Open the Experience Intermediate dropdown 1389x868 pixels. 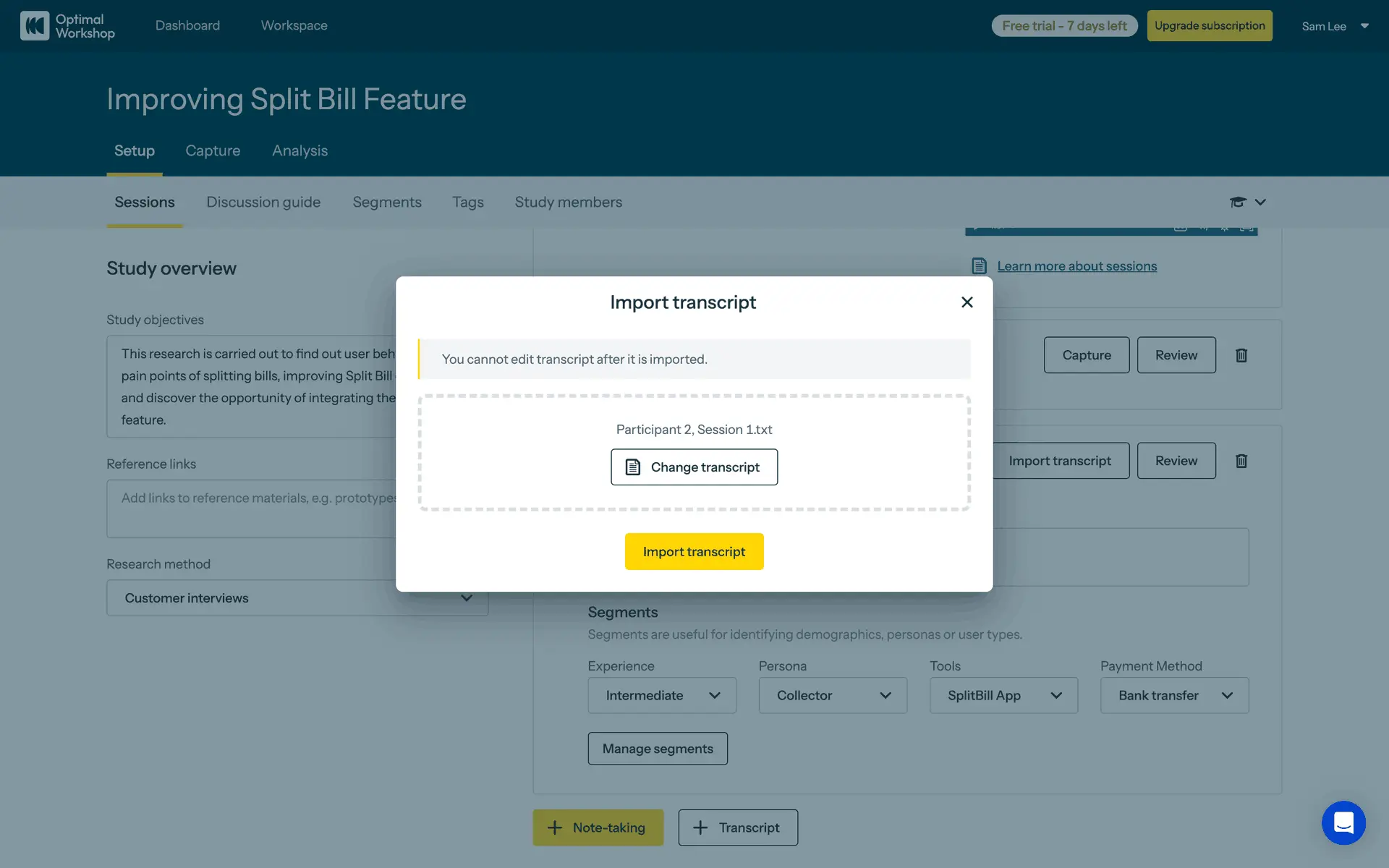point(661,695)
